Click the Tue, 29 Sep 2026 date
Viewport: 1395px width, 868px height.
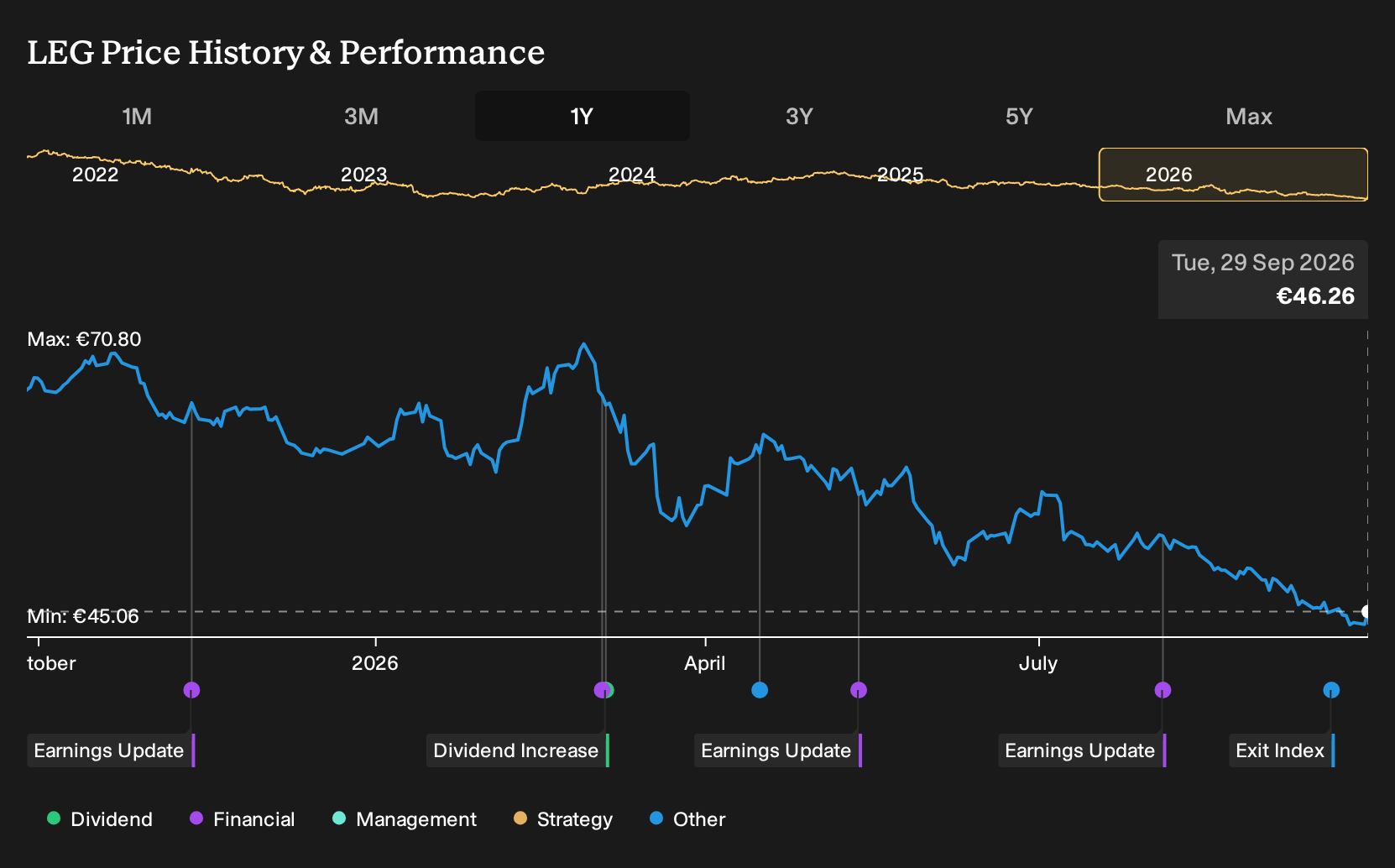pos(1263,263)
